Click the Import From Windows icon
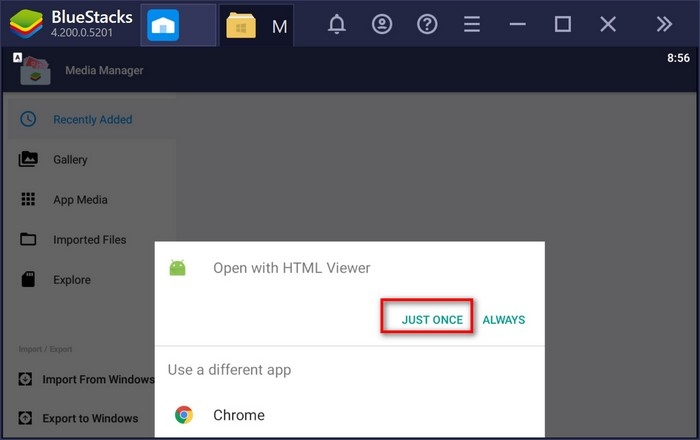Screen dimensions: 700x440 (x=25, y=379)
